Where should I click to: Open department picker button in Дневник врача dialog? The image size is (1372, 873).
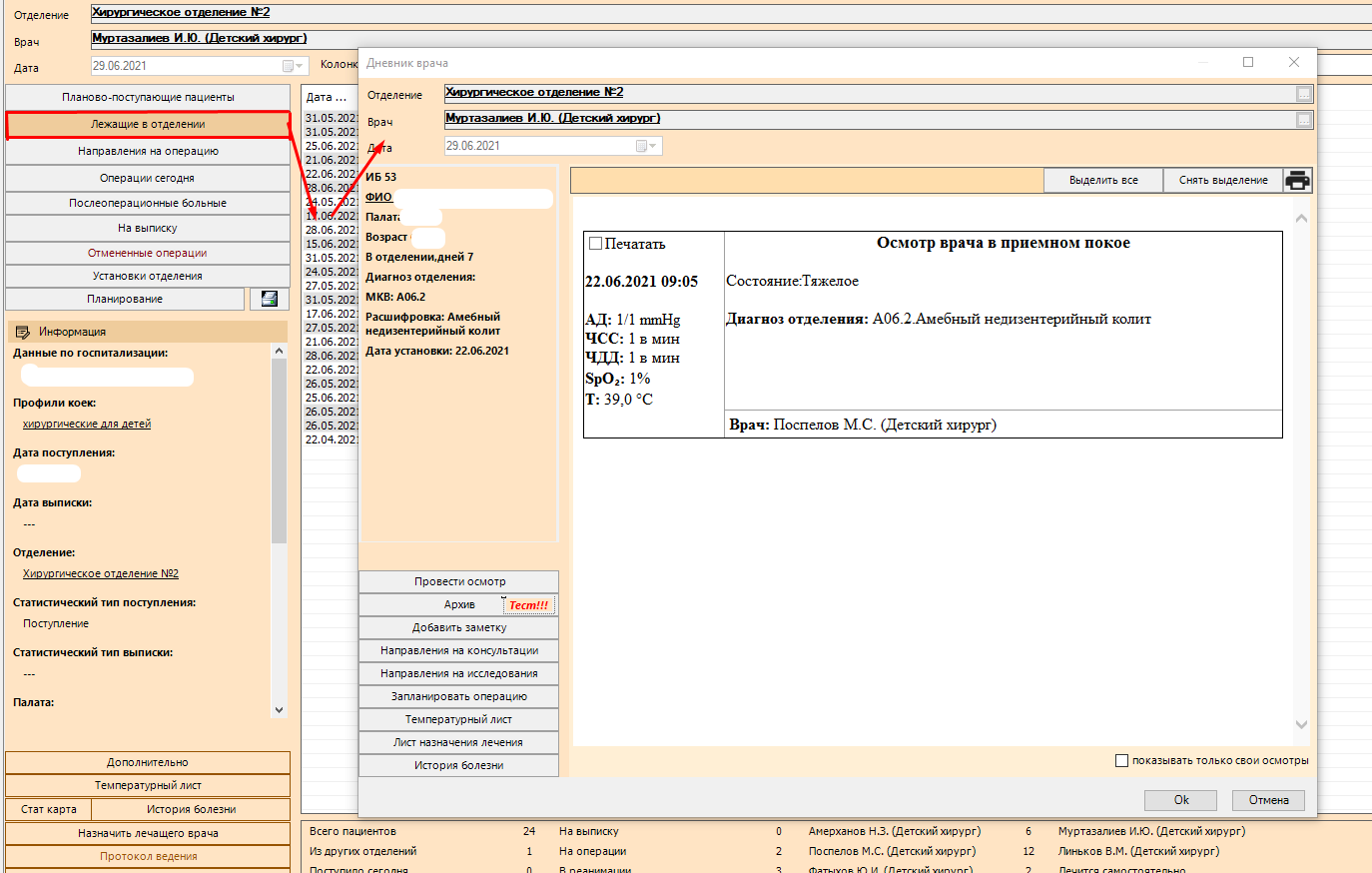pos(1303,94)
